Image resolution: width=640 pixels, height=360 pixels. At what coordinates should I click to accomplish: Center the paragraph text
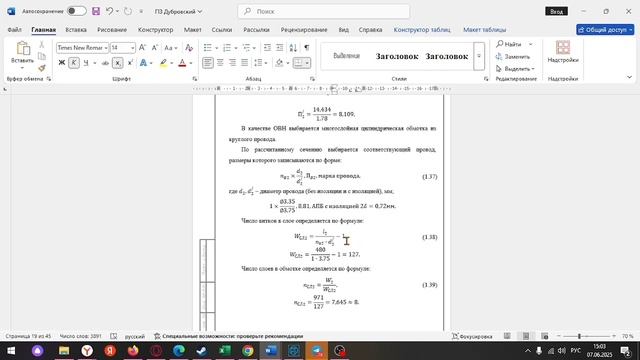point(220,63)
